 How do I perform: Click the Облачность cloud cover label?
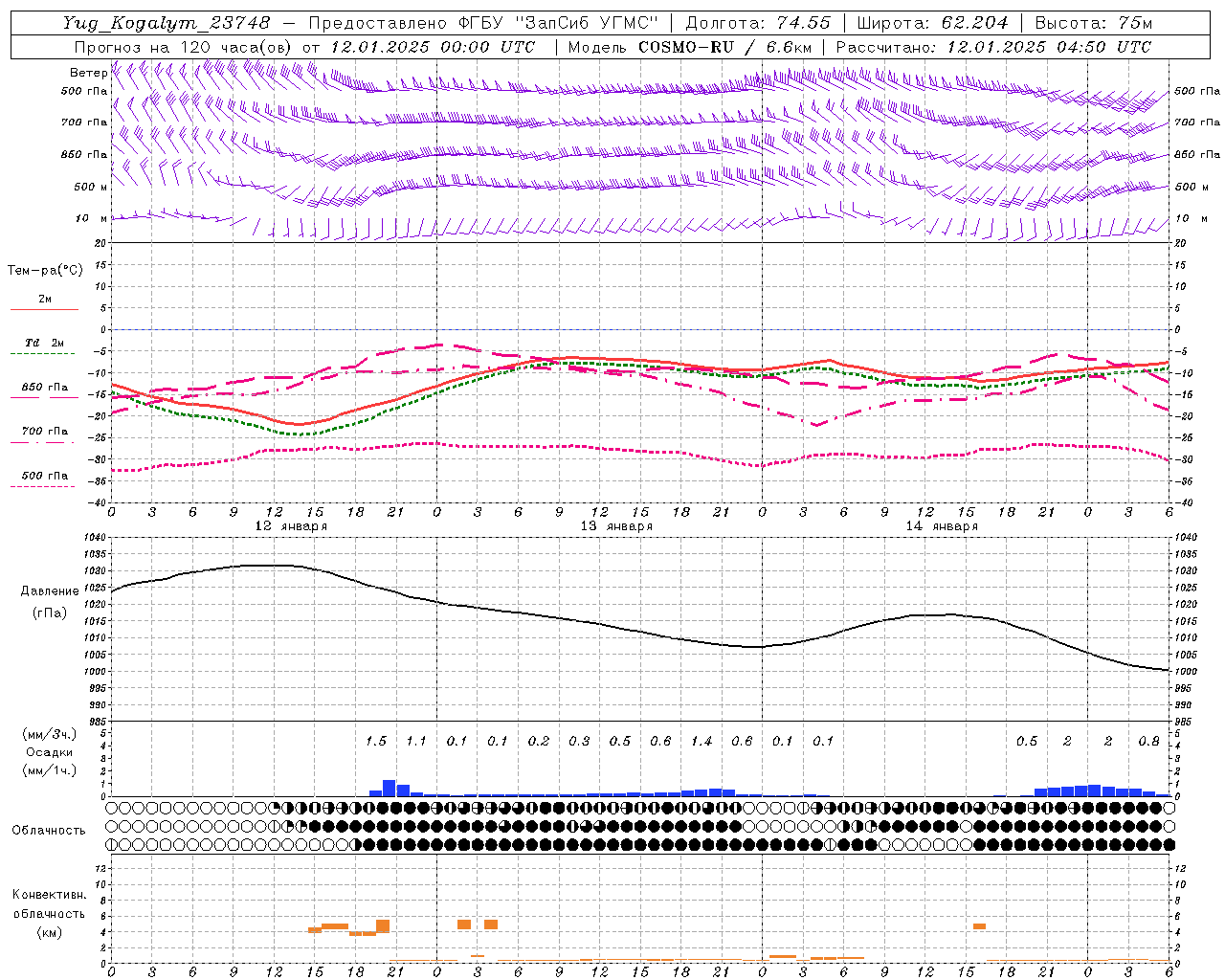pyautogui.click(x=48, y=830)
